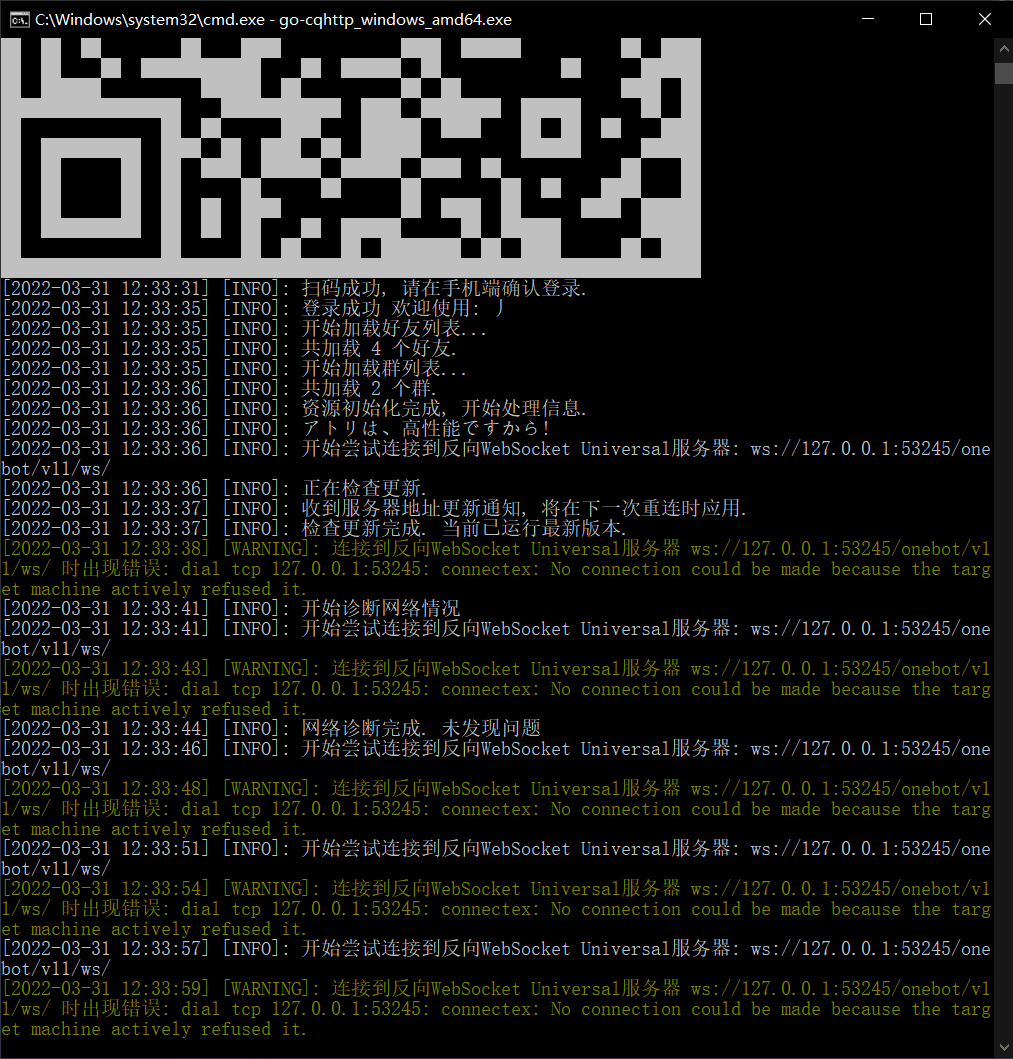Click the INFO line timestamped 12:33:51
The image size is (1013, 1059).
pyautogui.click(x=496, y=858)
